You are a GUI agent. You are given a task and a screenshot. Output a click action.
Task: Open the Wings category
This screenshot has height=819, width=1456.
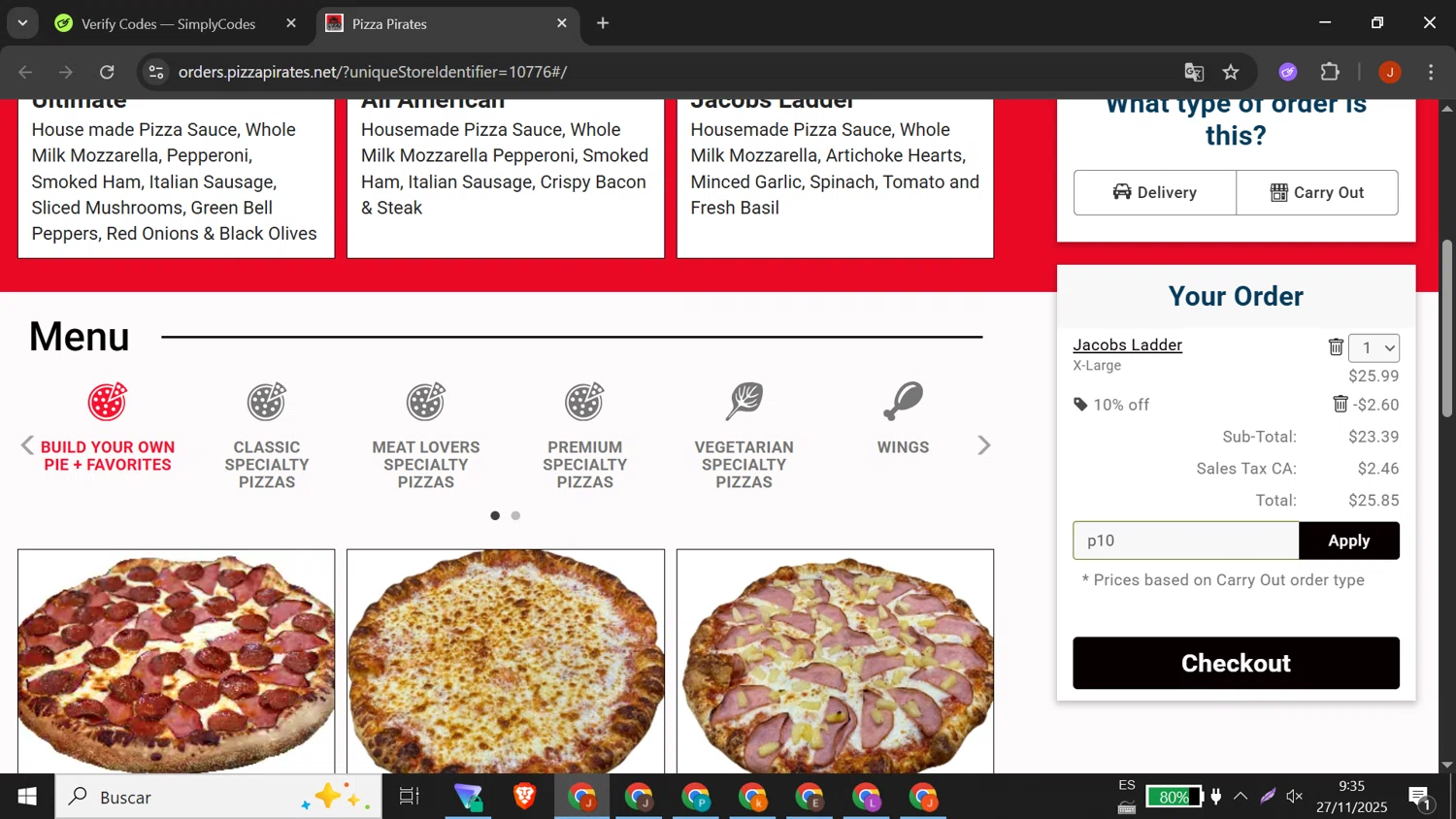[903, 419]
